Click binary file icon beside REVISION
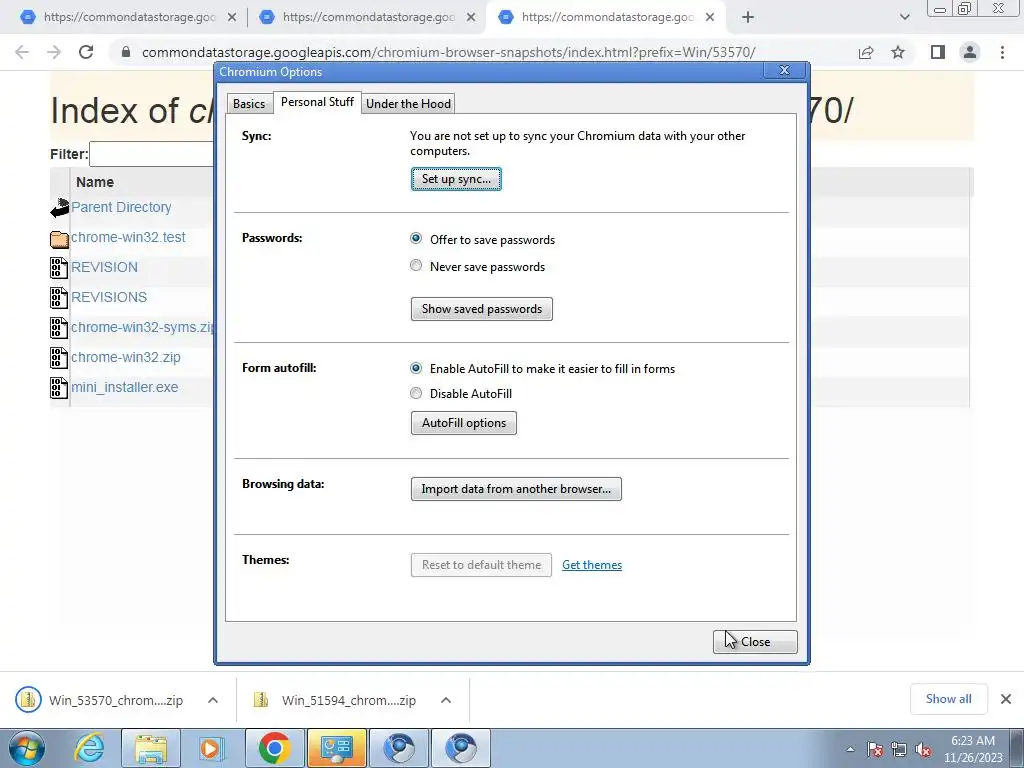The image size is (1024, 768). coord(59,268)
